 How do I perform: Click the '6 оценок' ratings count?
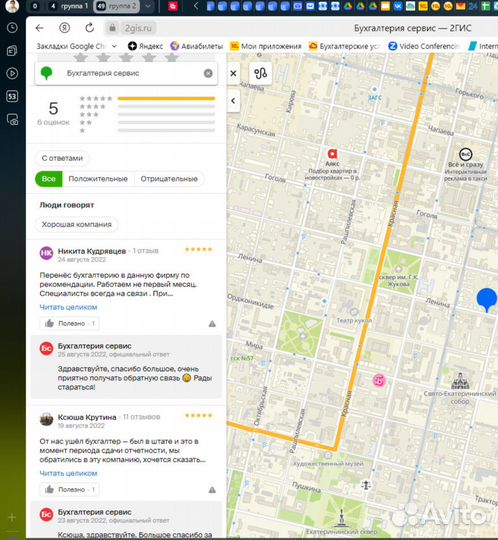point(53,122)
